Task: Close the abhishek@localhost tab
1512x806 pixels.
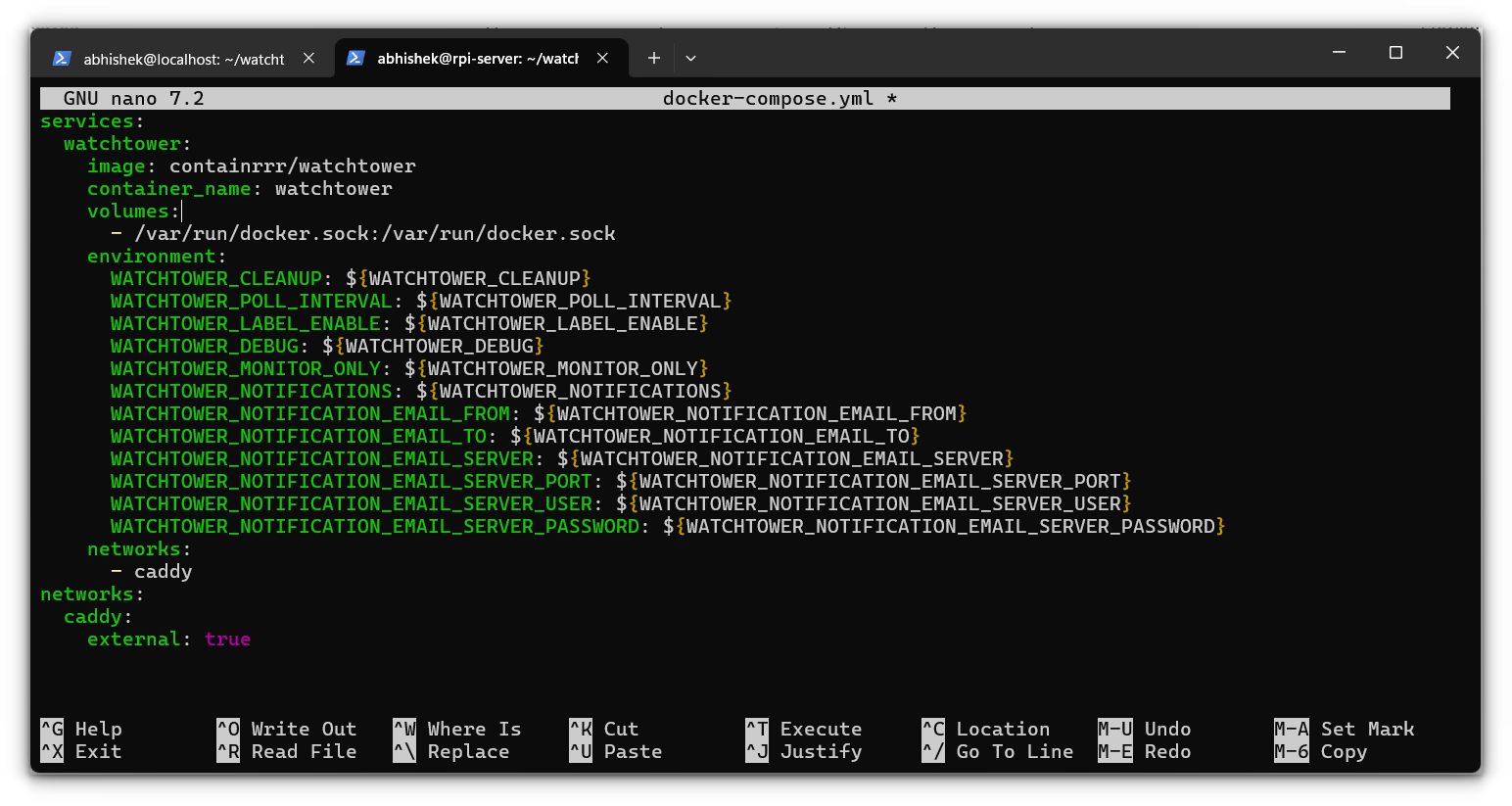Action: point(308,58)
